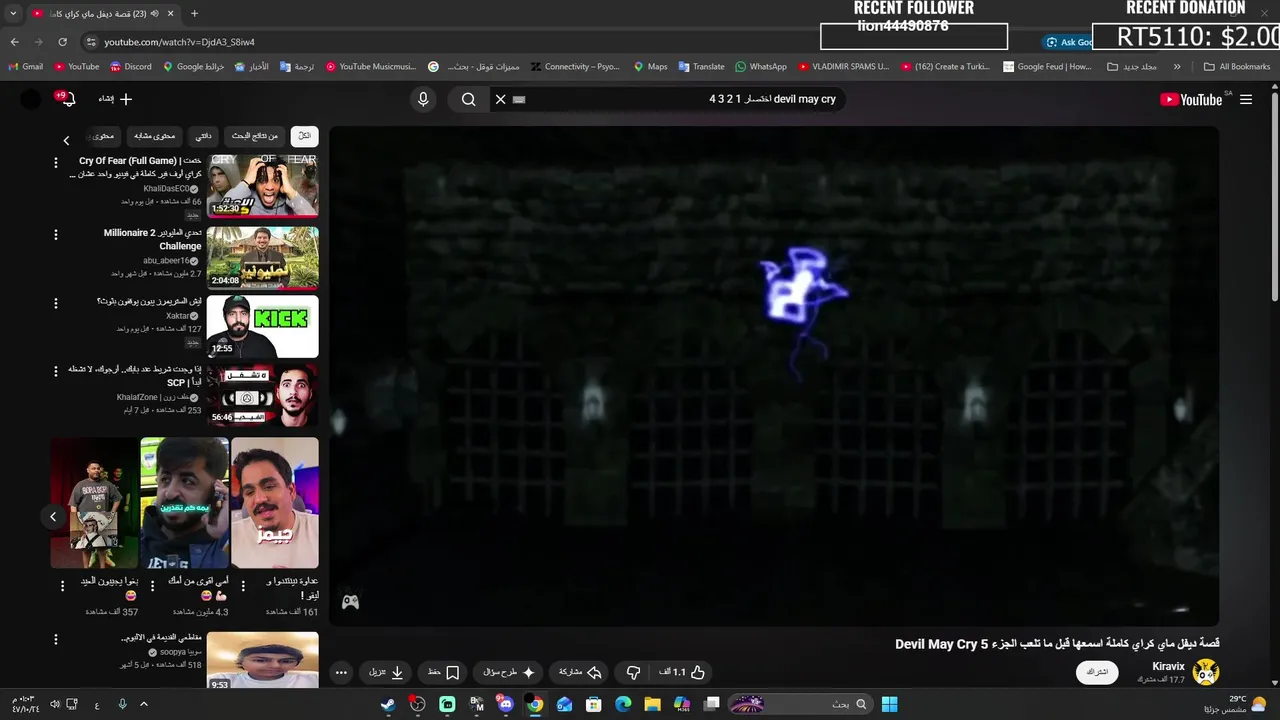Click the address bar URL

coord(180,42)
